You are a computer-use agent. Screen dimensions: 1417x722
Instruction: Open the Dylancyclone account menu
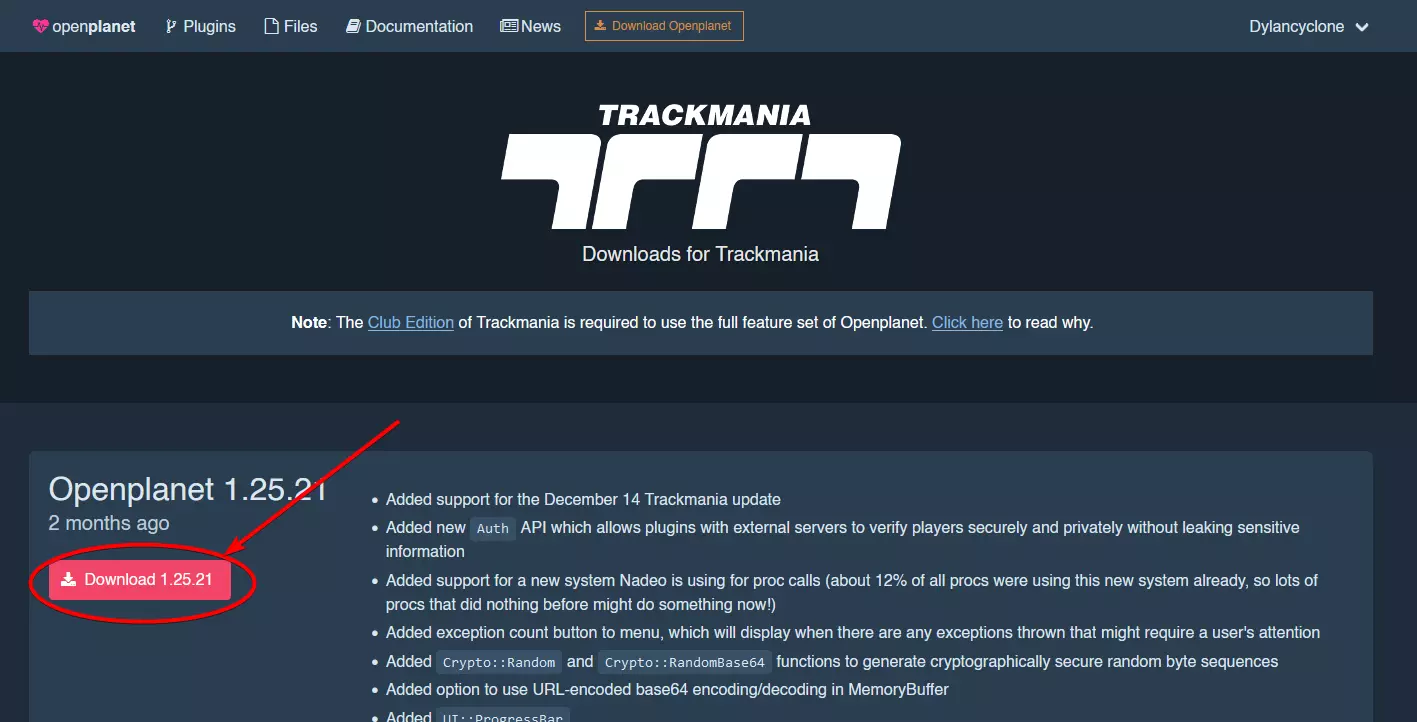click(x=1308, y=27)
